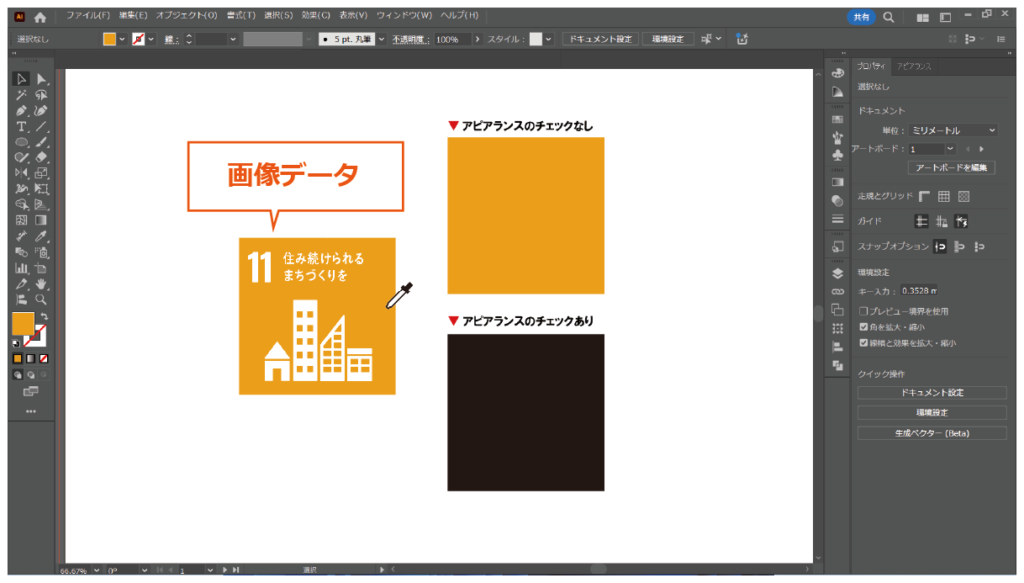Screen dimensions: 1024x583
Task: Click ドキュメント設定 in クイック操作 panel
Action: 932,393
